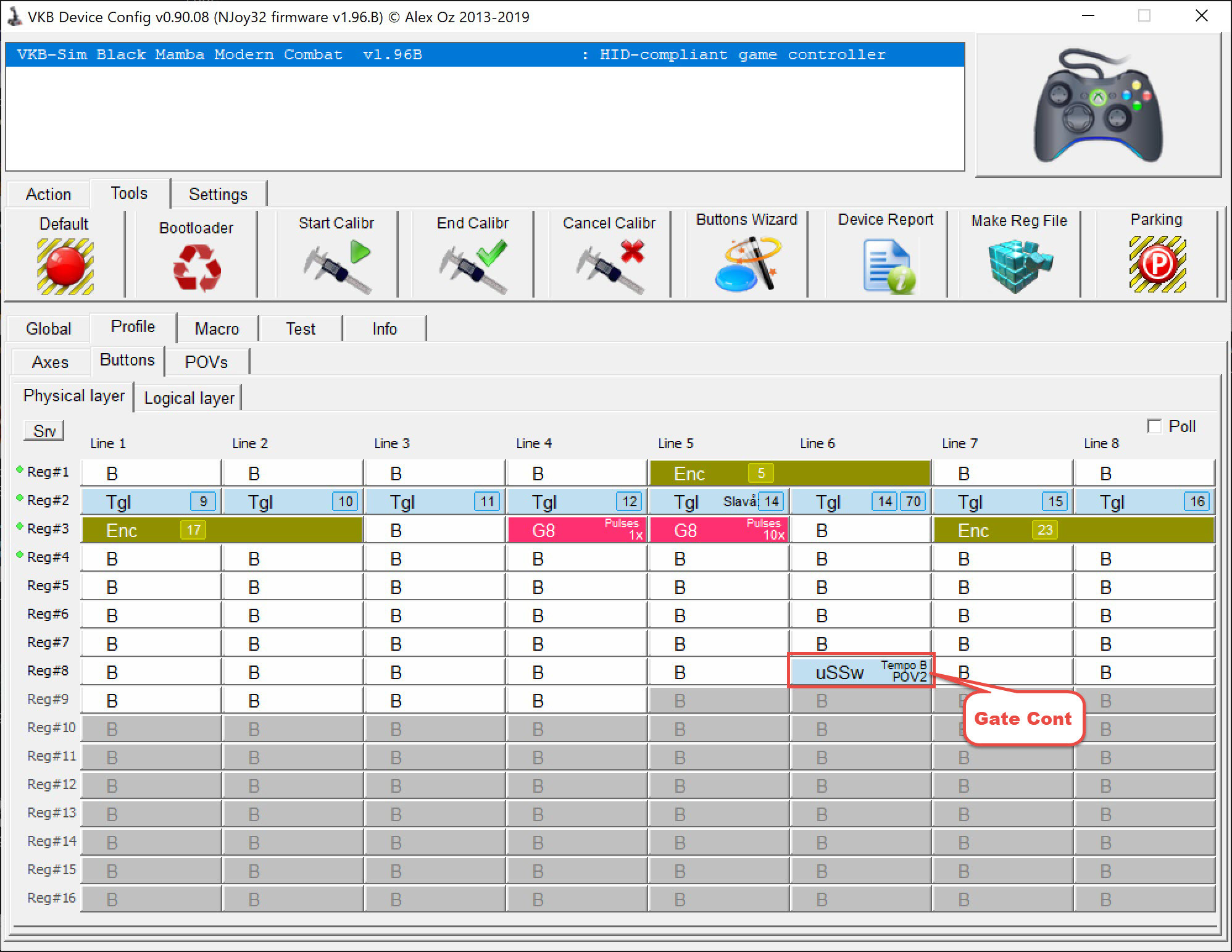Image resolution: width=1232 pixels, height=952 pixels.
Task: Start calibration with the caliper play icon
Action: (337, 267)
